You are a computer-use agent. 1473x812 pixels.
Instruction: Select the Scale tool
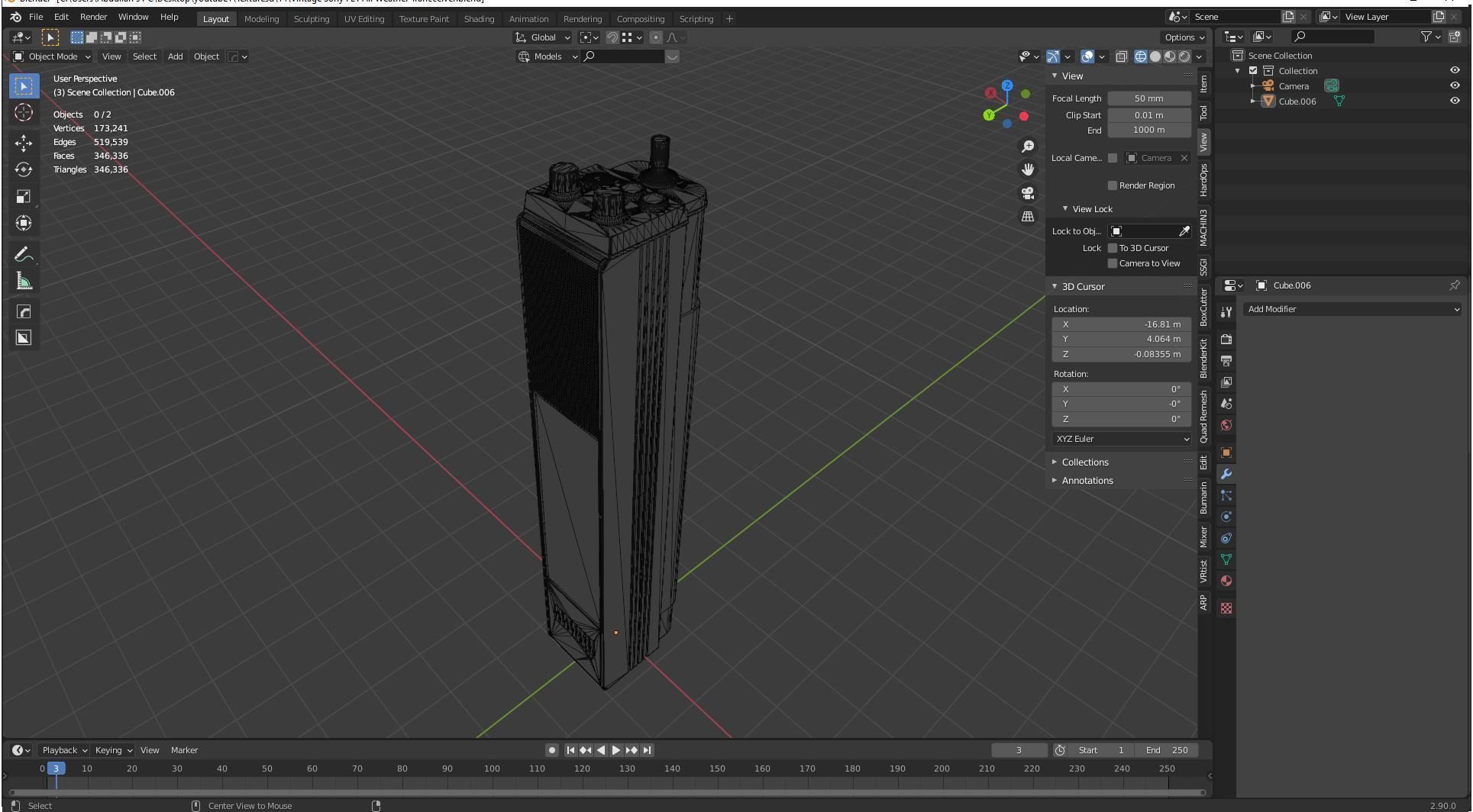pos(24,196)
